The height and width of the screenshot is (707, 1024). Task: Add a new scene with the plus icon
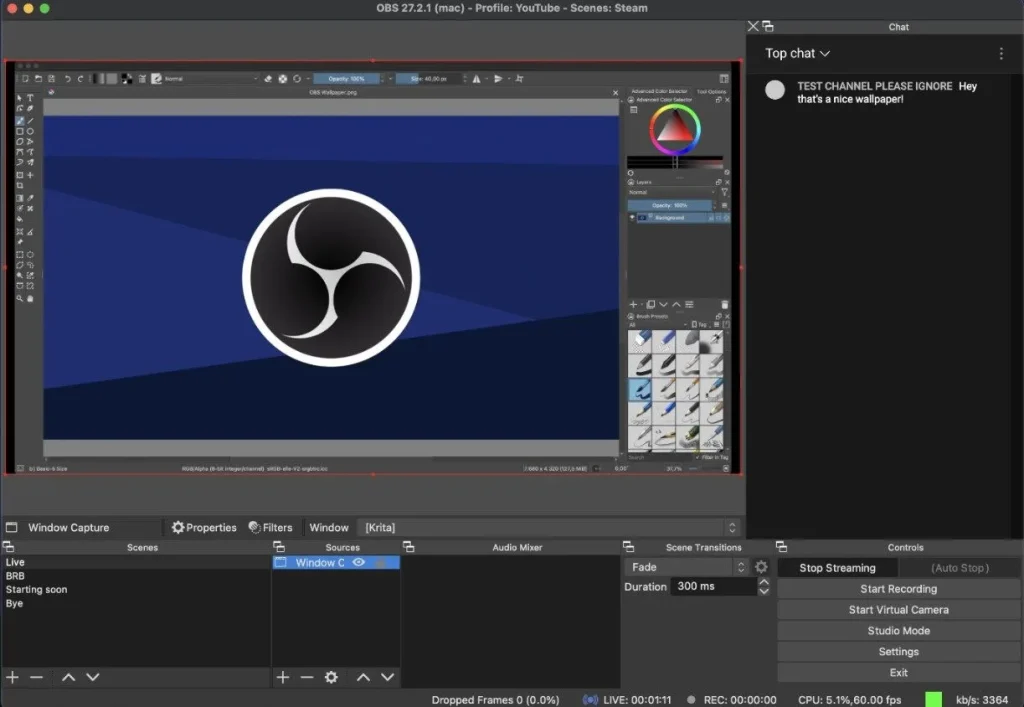click(13, 677)
